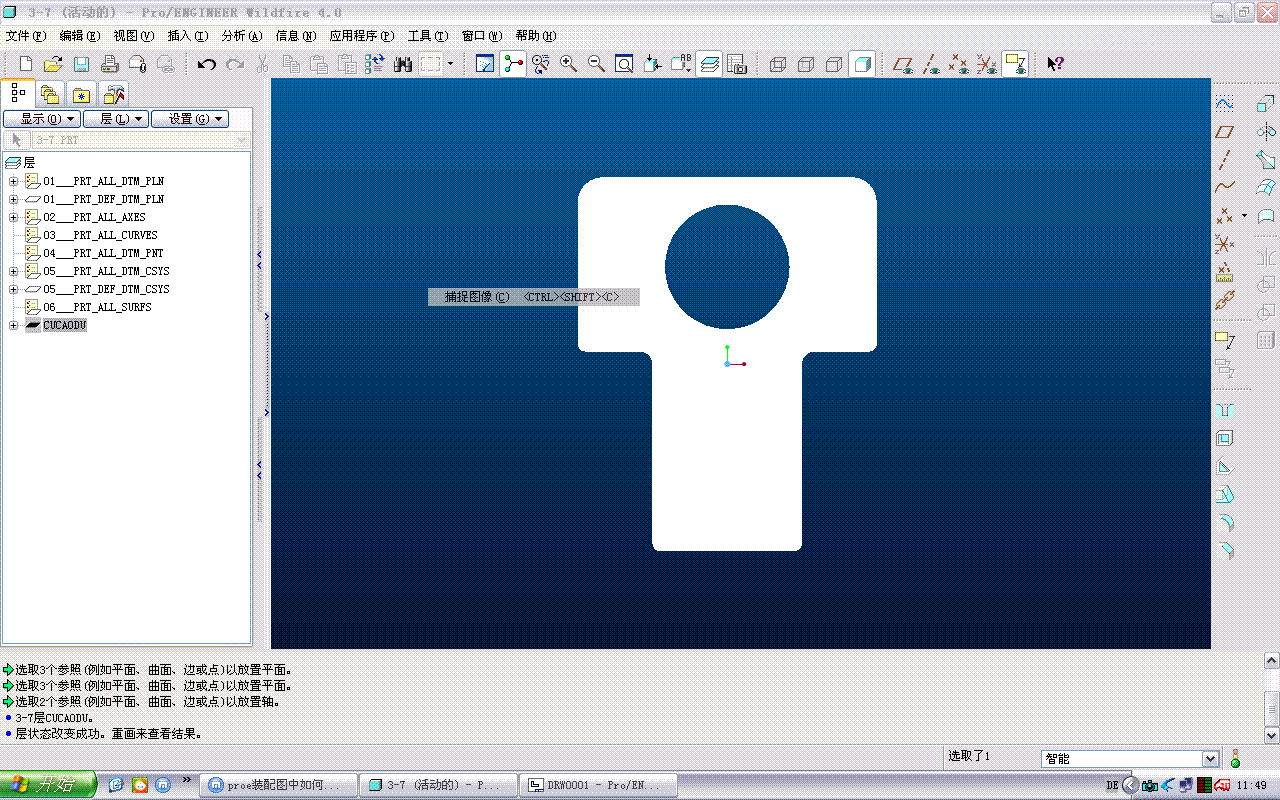
Task: Open the 工具(T) menu
Action: 428,36
